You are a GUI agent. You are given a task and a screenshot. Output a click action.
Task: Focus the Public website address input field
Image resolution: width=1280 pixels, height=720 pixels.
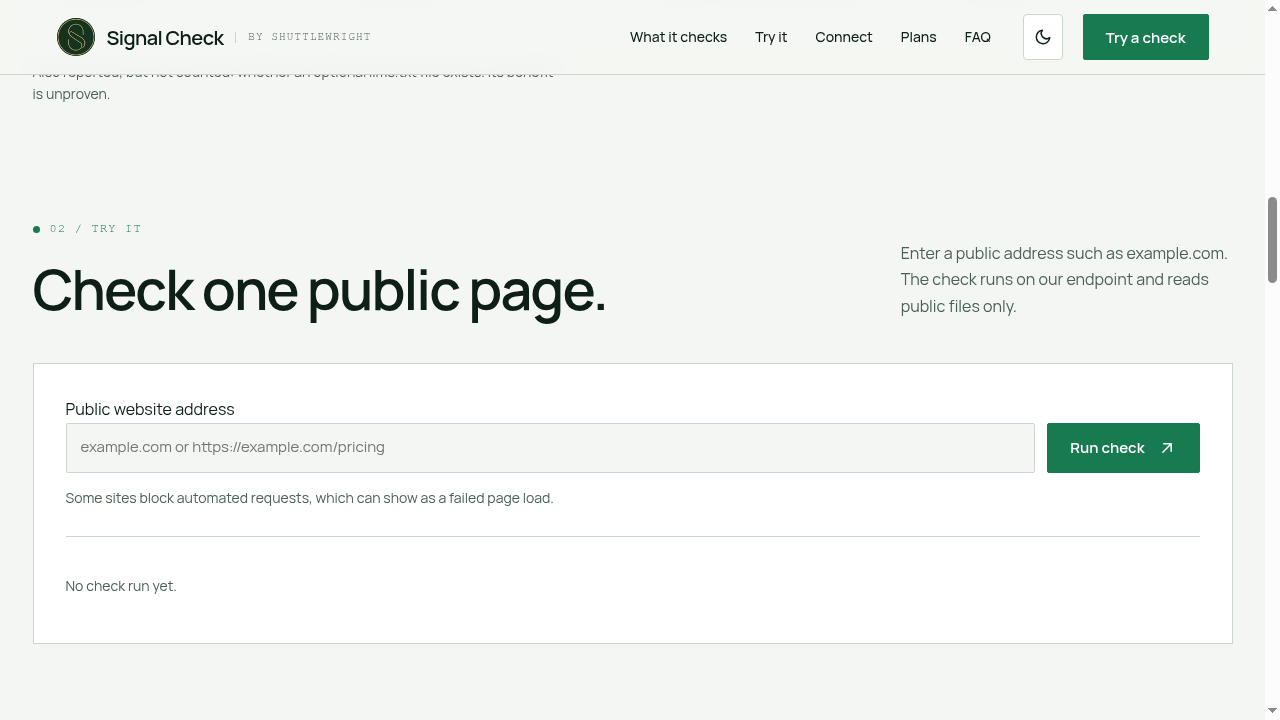click(550, 448)
